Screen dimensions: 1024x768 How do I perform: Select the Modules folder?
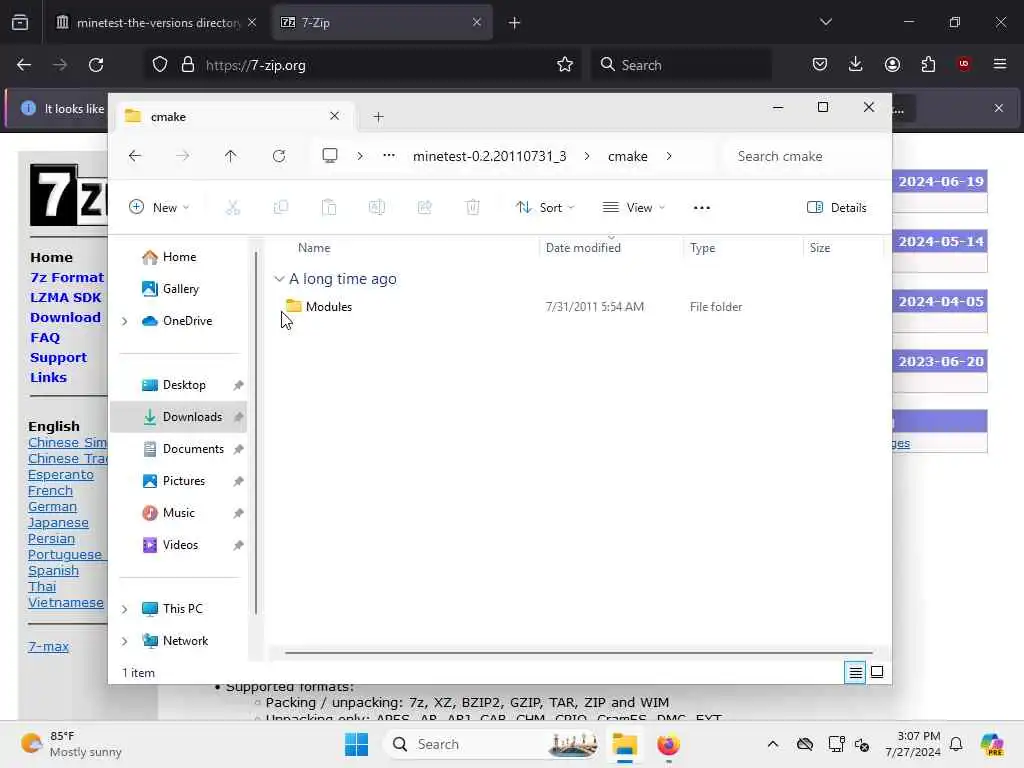coord(328,307)
